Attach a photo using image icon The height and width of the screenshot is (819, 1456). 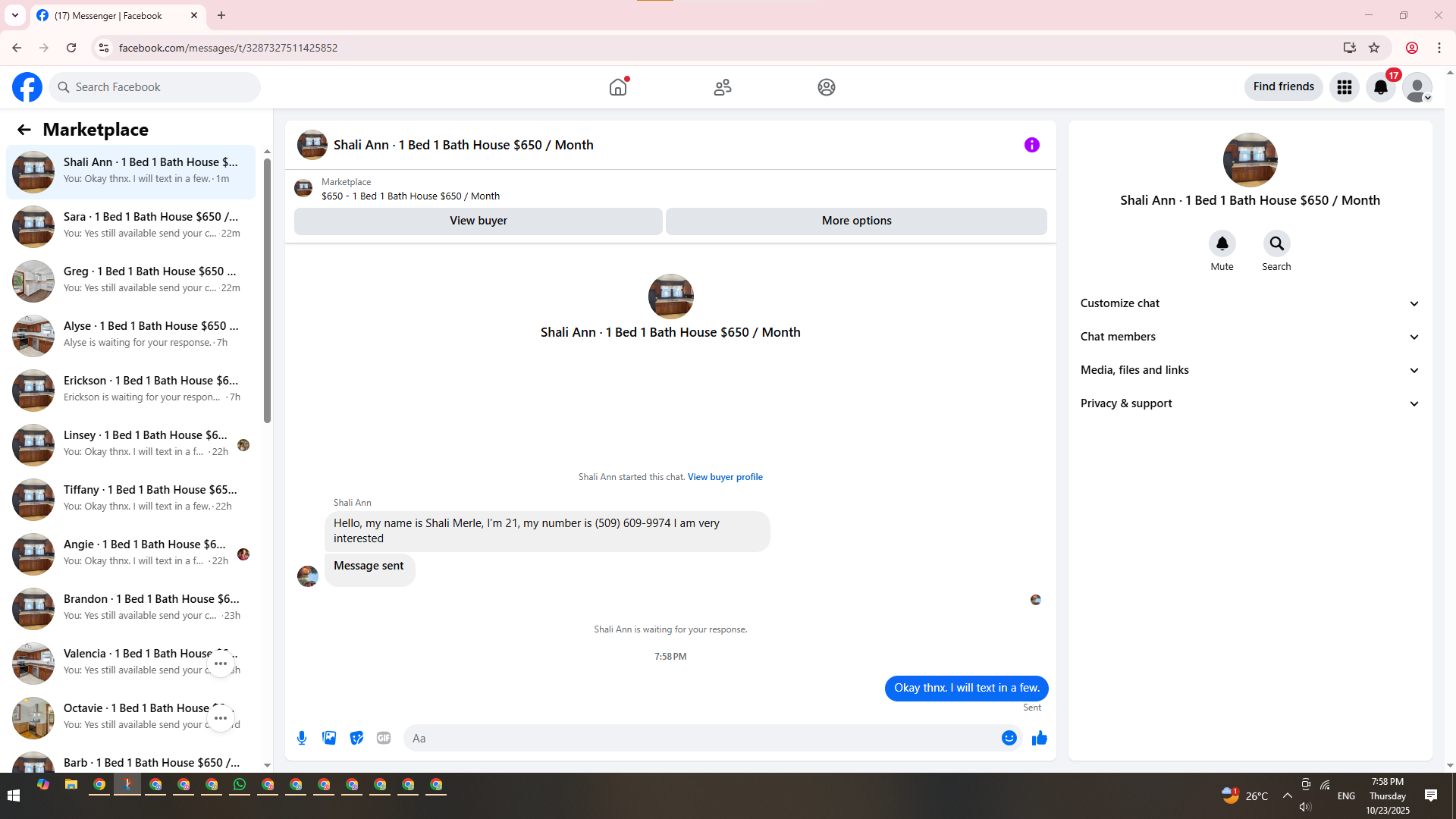(329, 738)
